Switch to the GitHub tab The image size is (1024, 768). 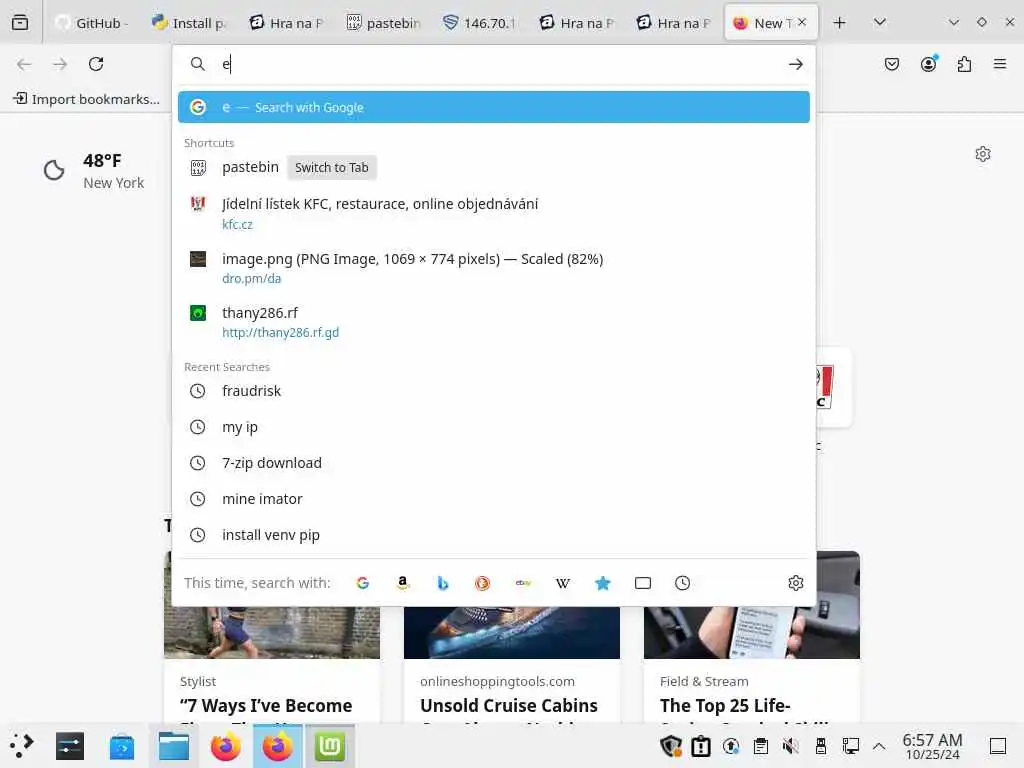(93, 23)
